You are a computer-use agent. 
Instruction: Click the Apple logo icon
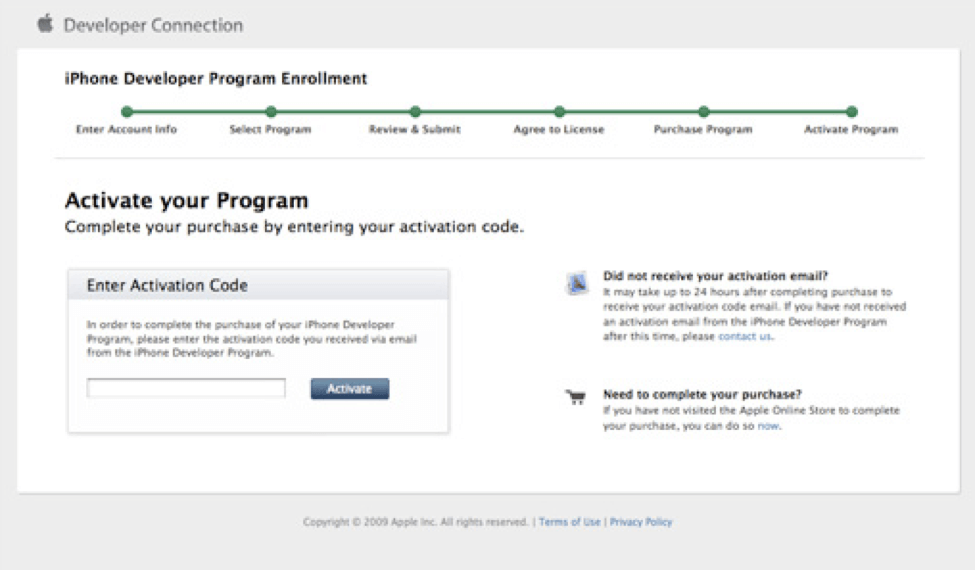click(45, 24)
